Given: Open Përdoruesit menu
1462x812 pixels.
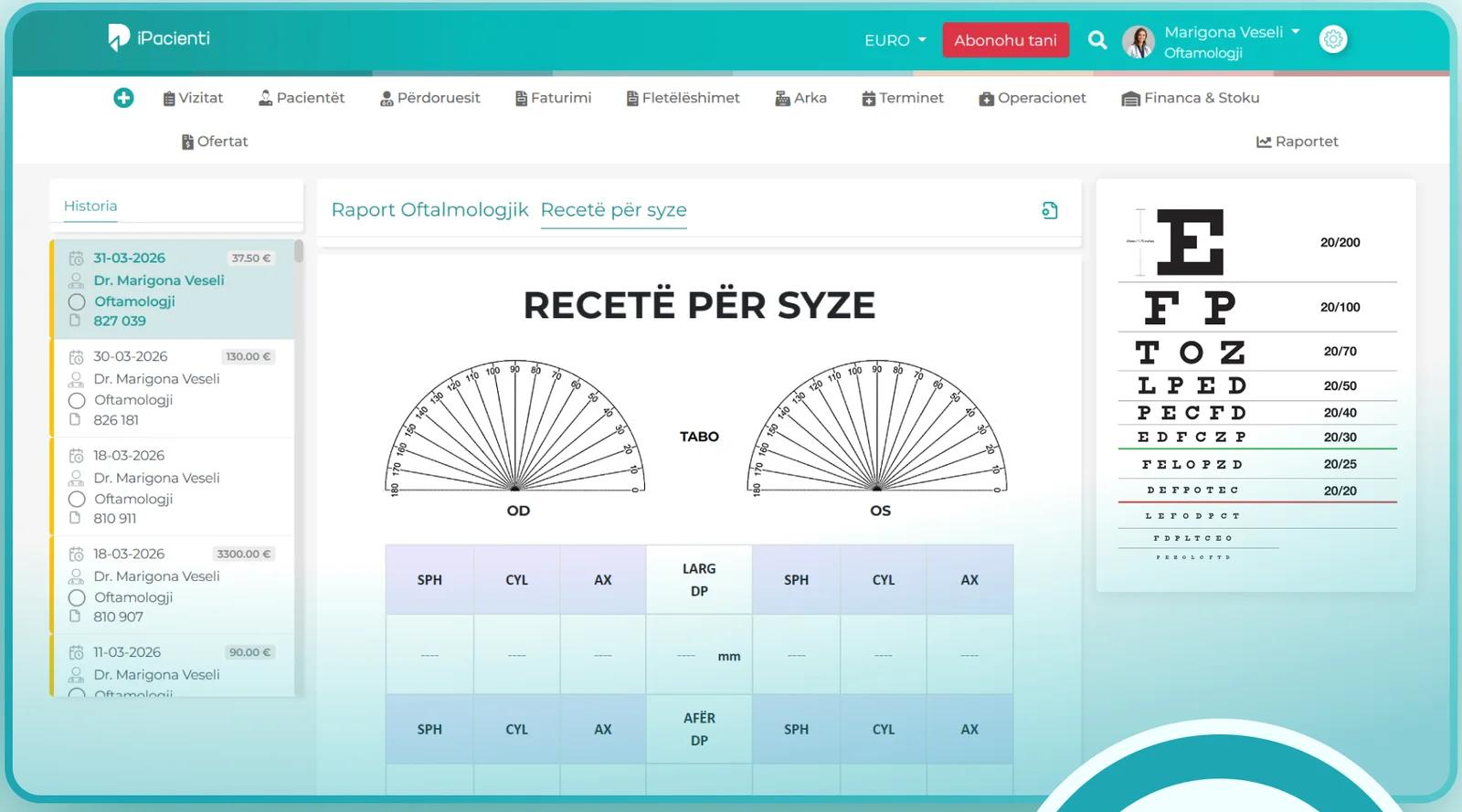Looking at the screenshot, I should click(430, 98).
